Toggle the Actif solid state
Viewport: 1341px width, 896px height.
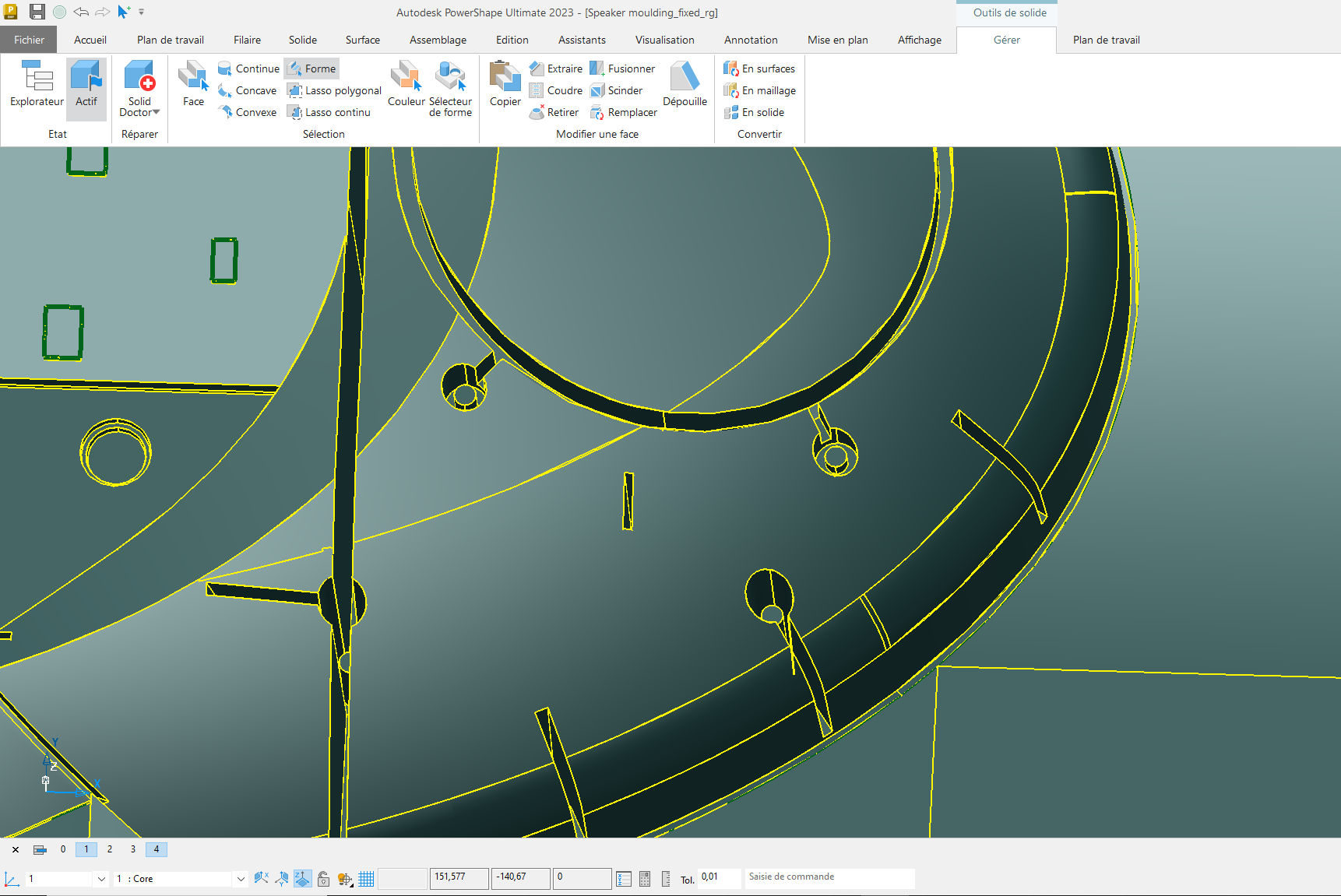pos(86,83)
